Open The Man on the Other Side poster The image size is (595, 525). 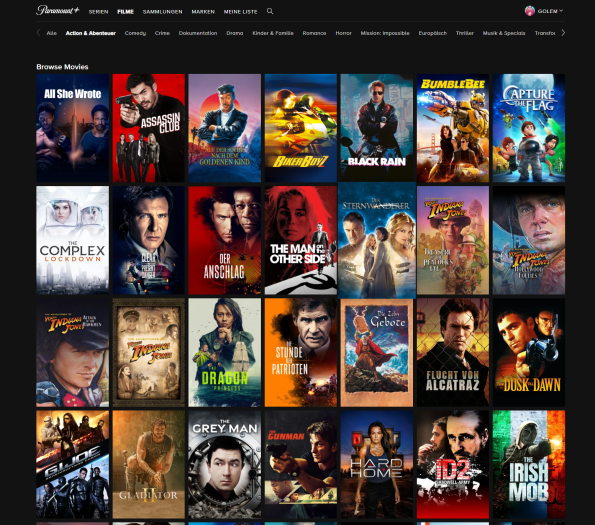(x=301, y=240)
